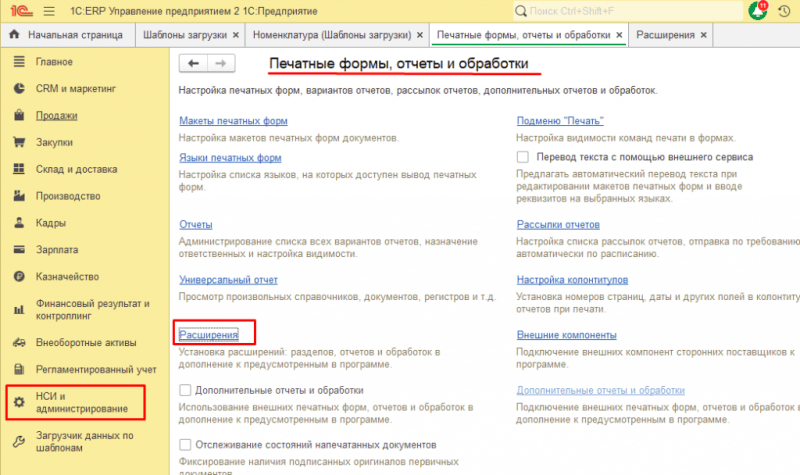
Task: Open the Расширения link
Action: 208,335
